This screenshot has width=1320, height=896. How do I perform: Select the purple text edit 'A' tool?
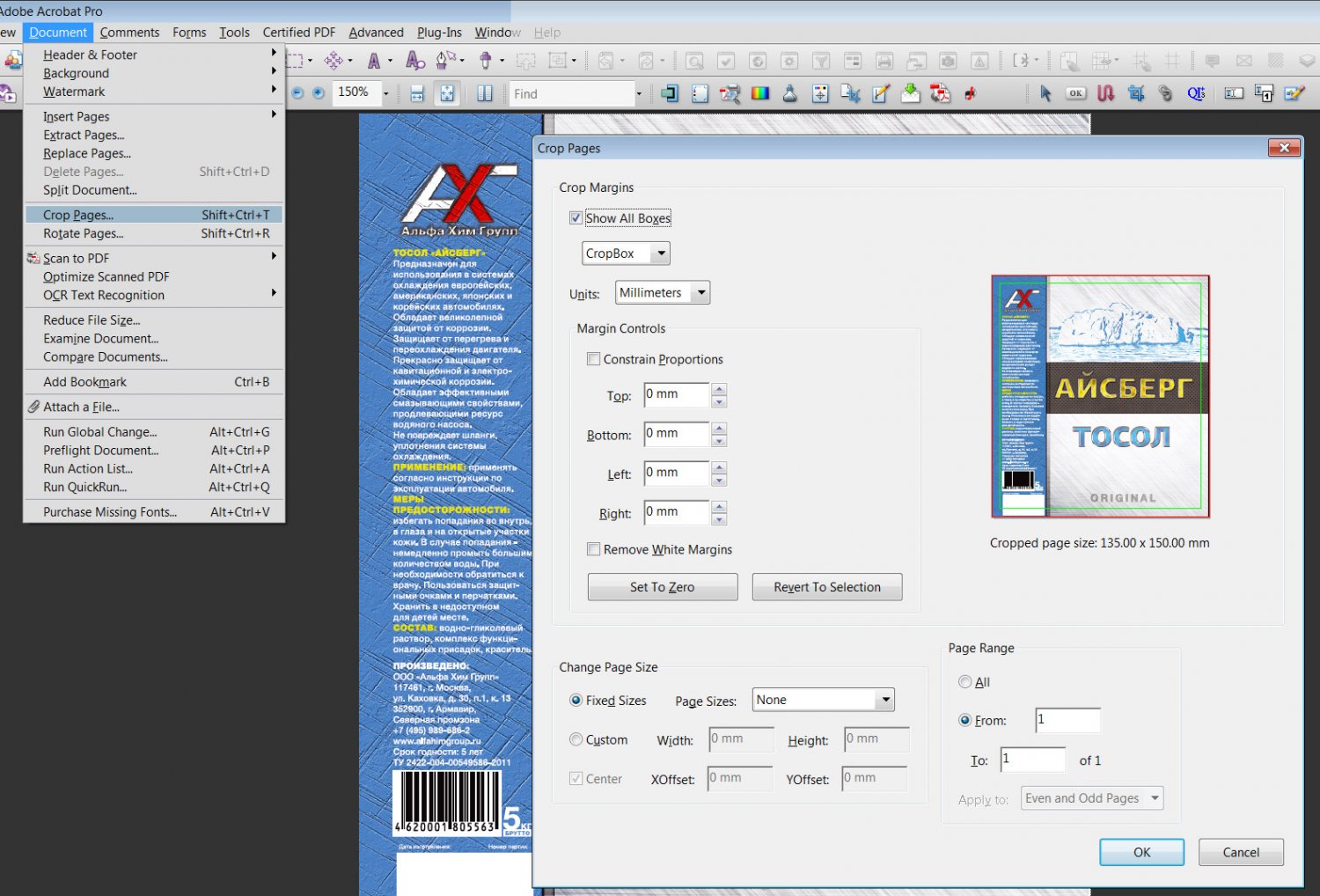click(374, 60)
